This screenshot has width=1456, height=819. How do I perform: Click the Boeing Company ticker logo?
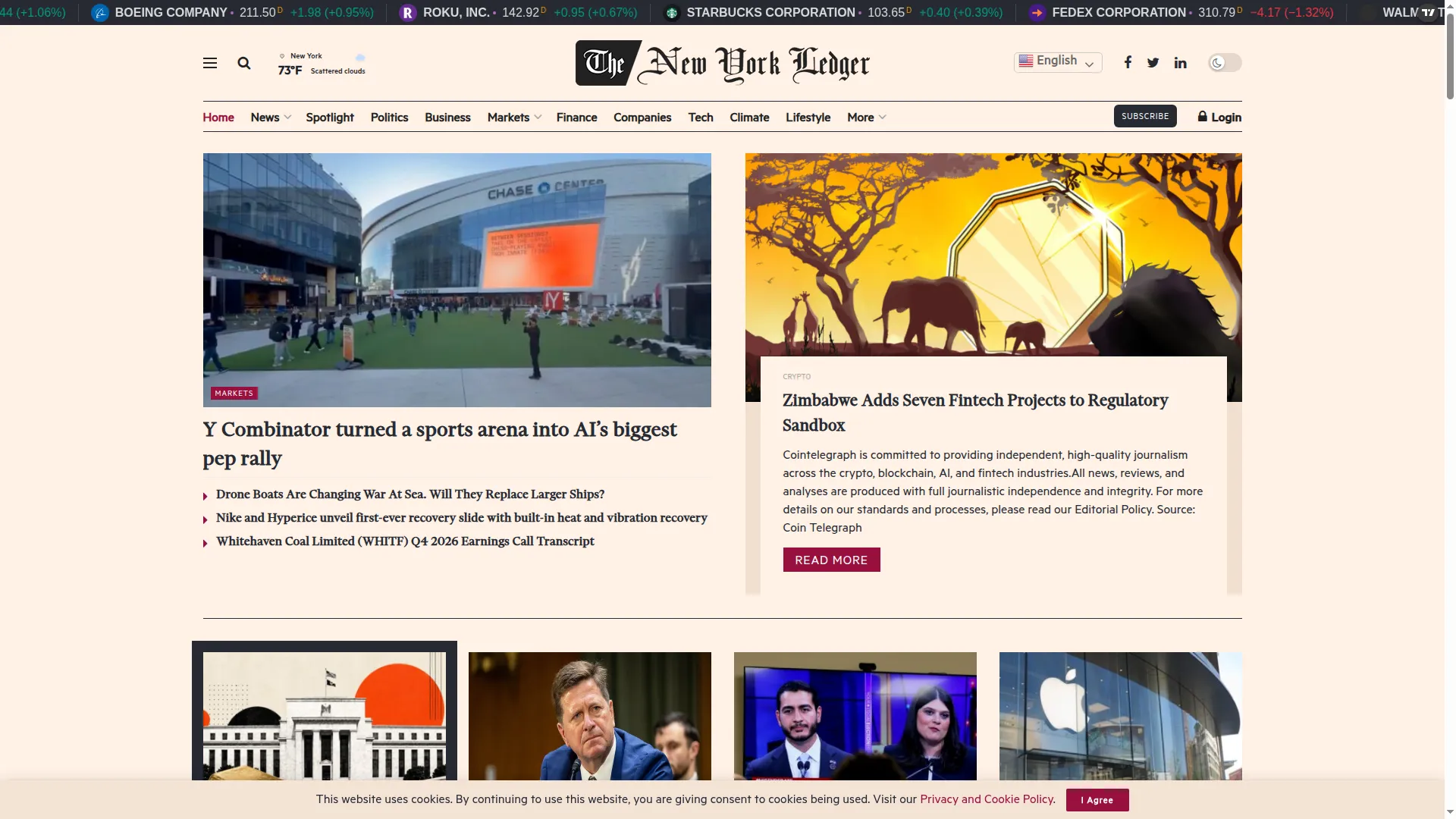100,13
